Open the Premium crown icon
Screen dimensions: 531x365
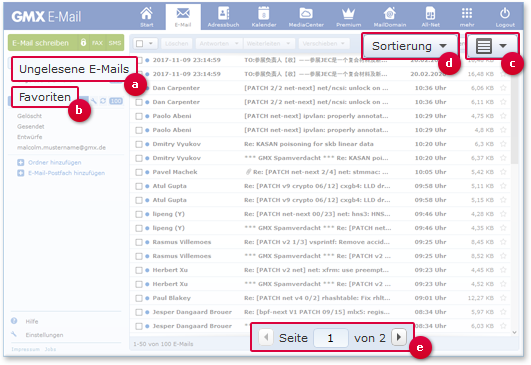(x=348, y=17)
